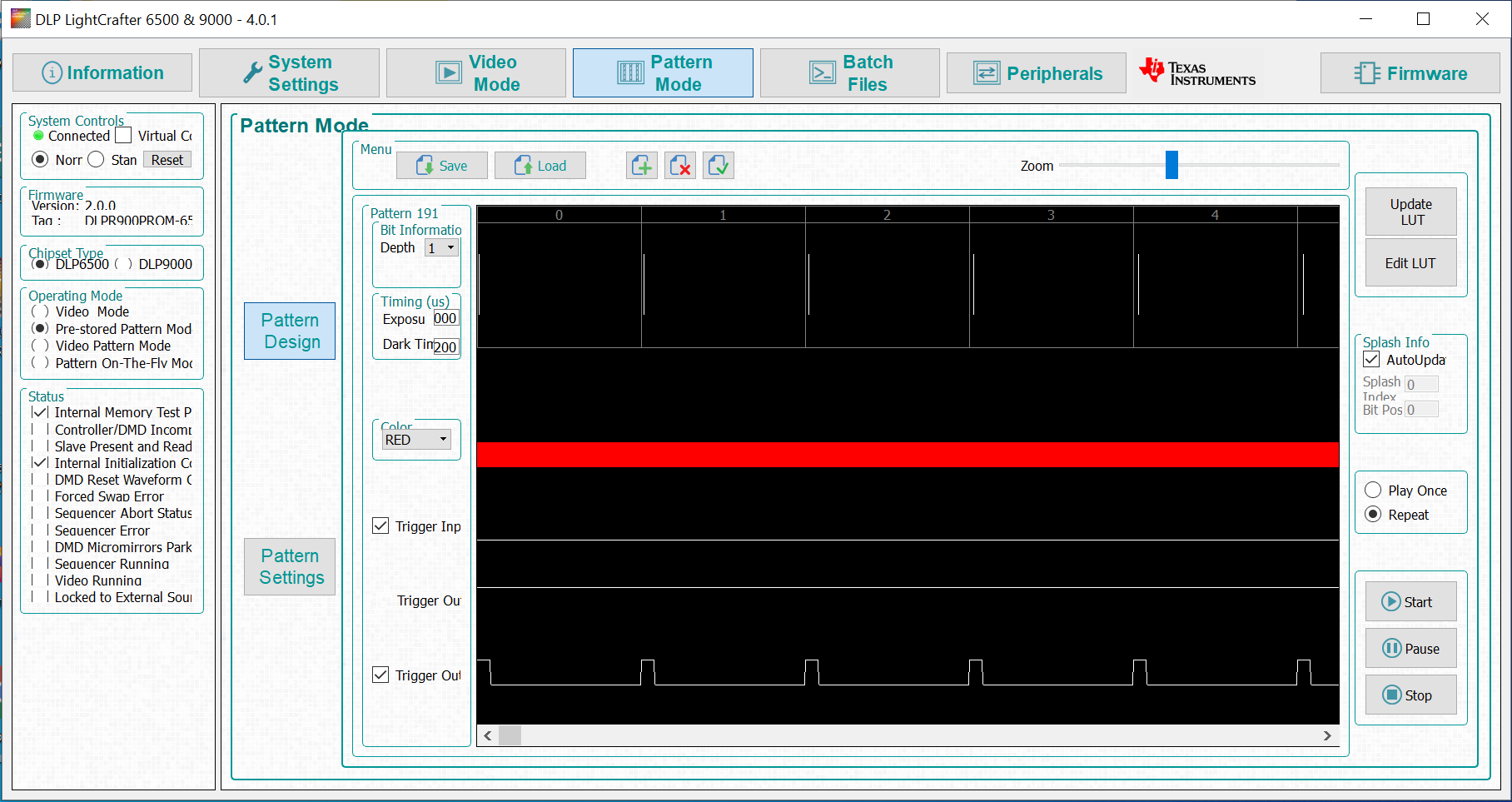Open the System Settings tab
Viewport: 1512px width, 802px height.
[x=290, y=73]
